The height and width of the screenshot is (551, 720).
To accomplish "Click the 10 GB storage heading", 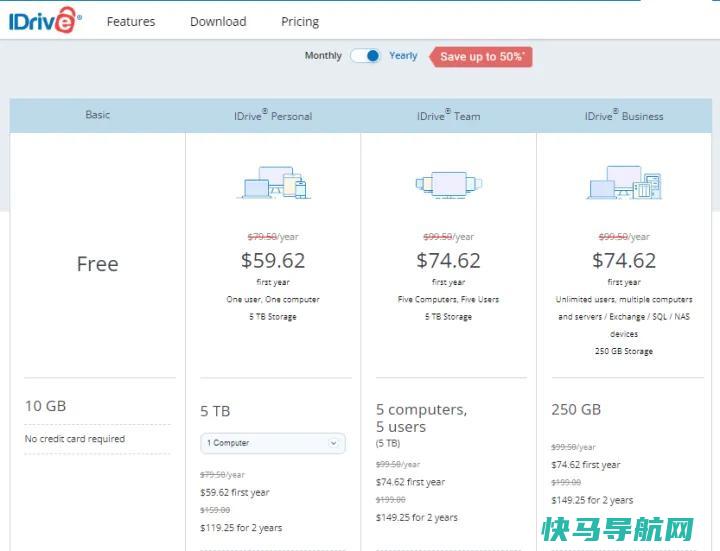I will point(45,406).
